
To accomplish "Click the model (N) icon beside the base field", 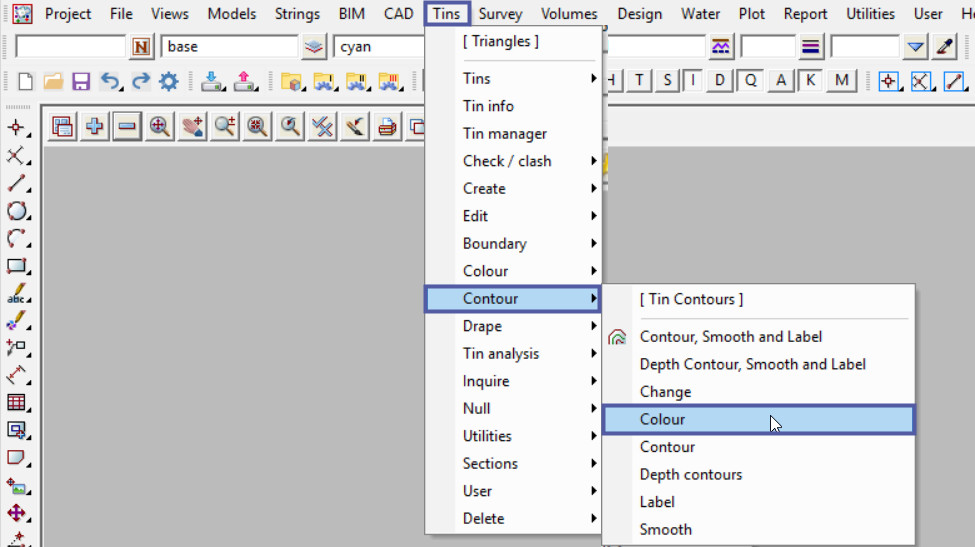I will 142,47.
